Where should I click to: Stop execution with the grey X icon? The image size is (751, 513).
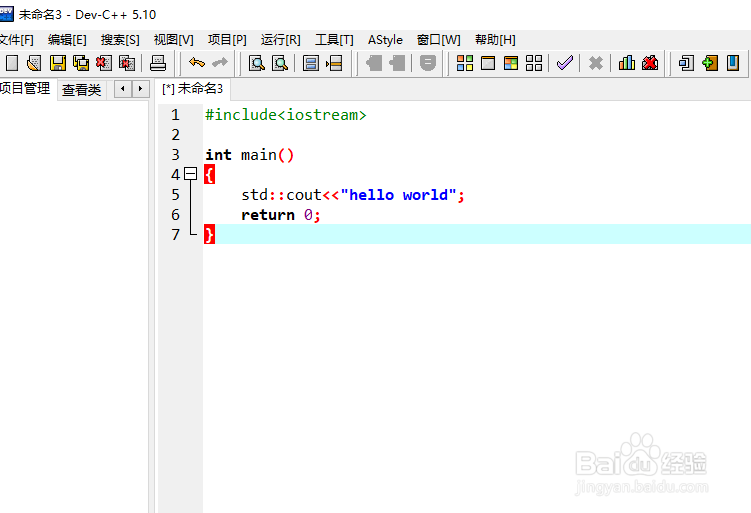pyautogui.click(x=595, y=63)
